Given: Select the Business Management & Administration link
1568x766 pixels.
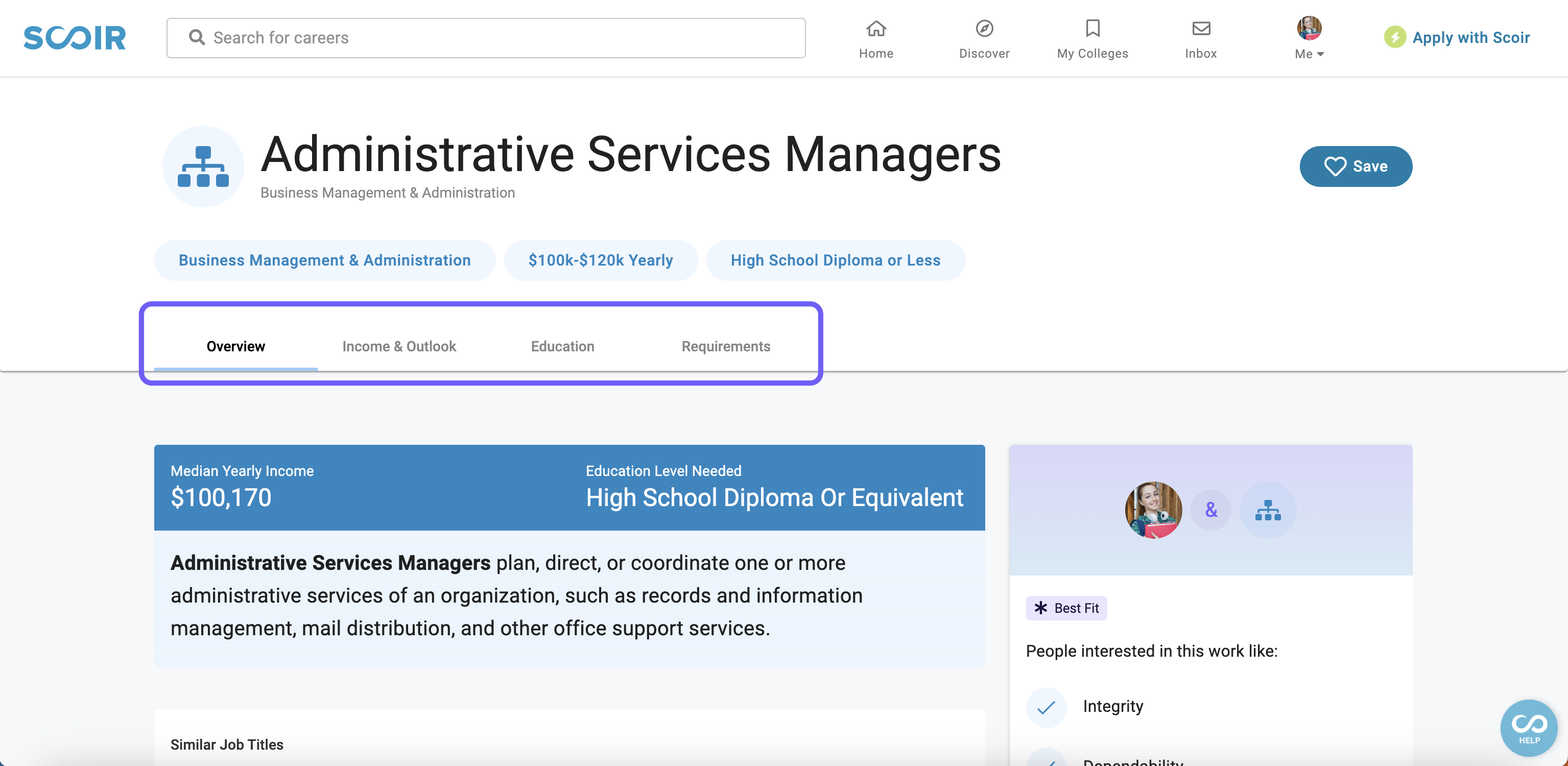Looking at the screenshot, I should tap(324, 260).
